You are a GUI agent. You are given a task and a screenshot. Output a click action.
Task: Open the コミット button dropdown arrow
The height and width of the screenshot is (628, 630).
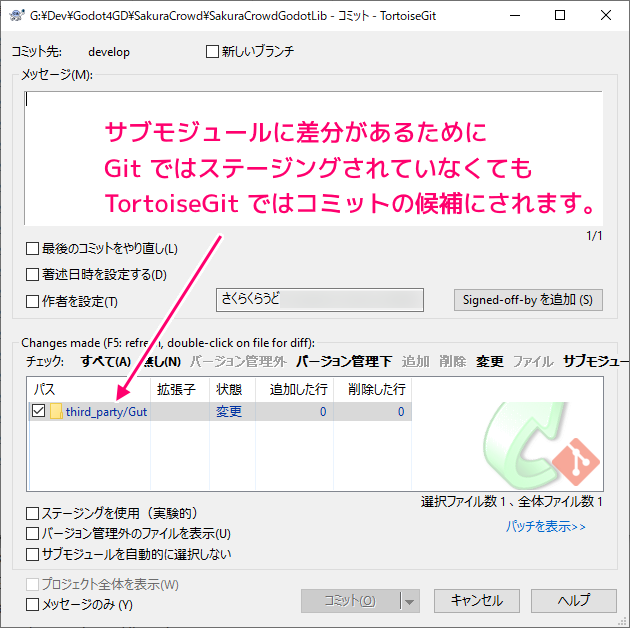click(x=409, y=601)
